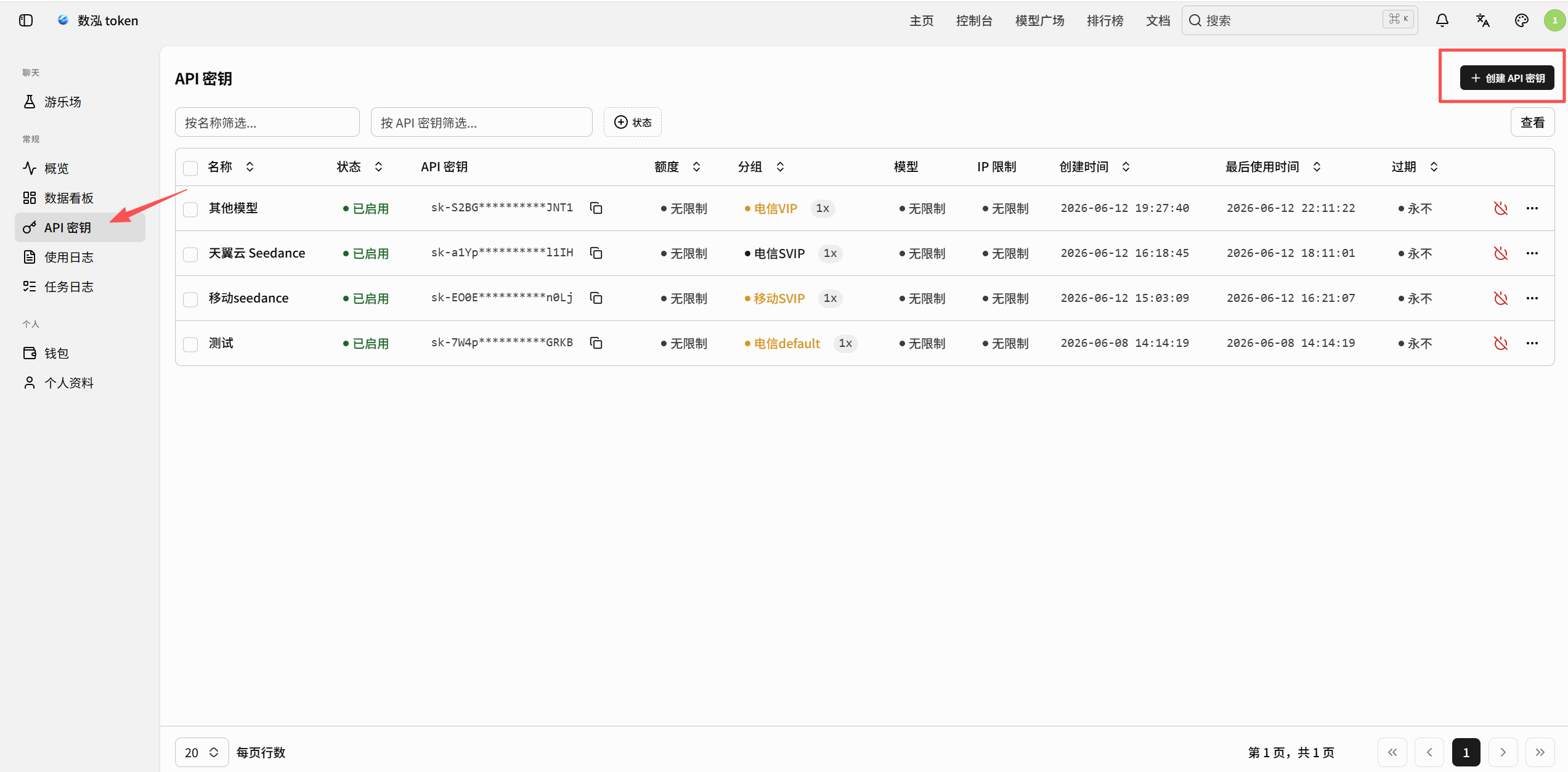Viewport: 1568px width, 772px height.
Task: Click the 电信SVIP group tag
Action: tap(774, 253)
